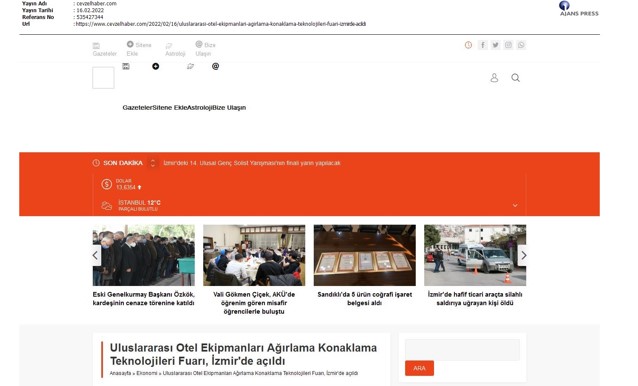Expand the weather city dropdown chevron
Screen dimensions: 638x386
click(x=515, y=205)
